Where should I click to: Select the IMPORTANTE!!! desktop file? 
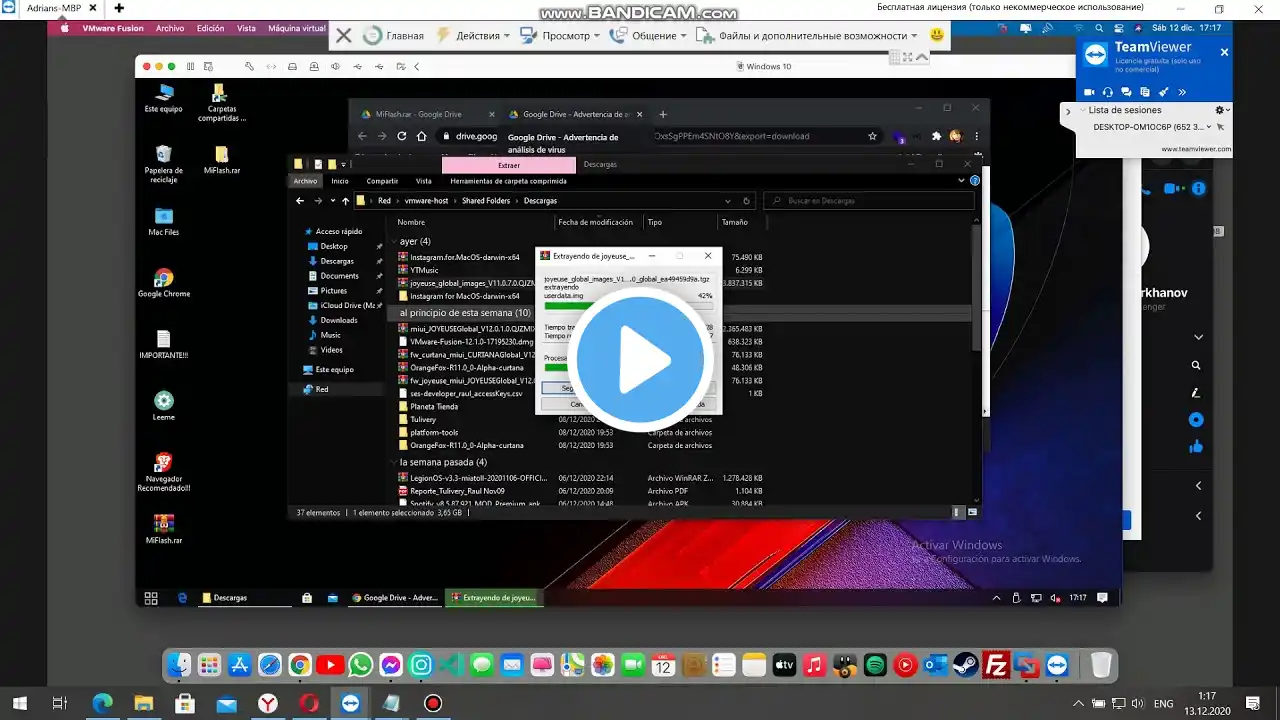pos(163,344)
